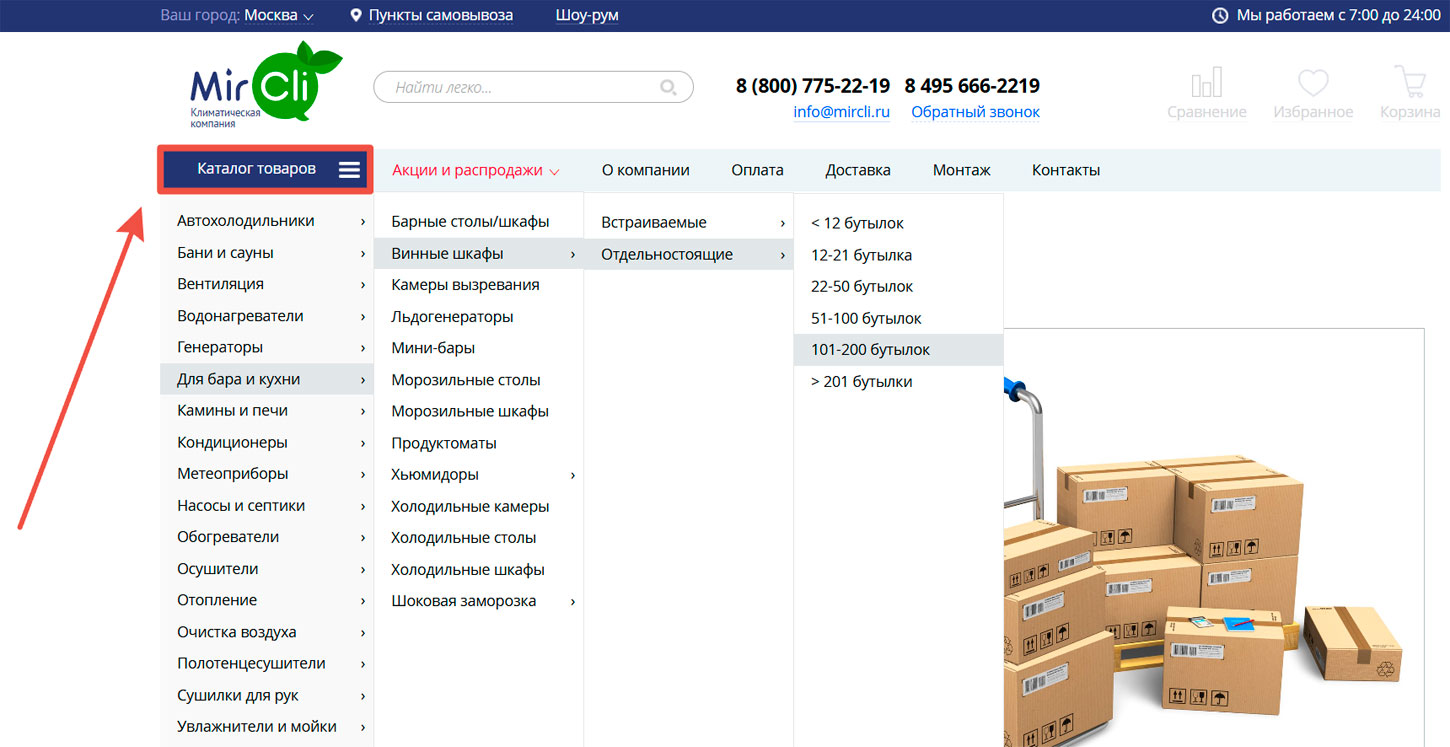Request Обратный звонок callback
Viewport: 1450px width, 747px height.
coord(975,112)
